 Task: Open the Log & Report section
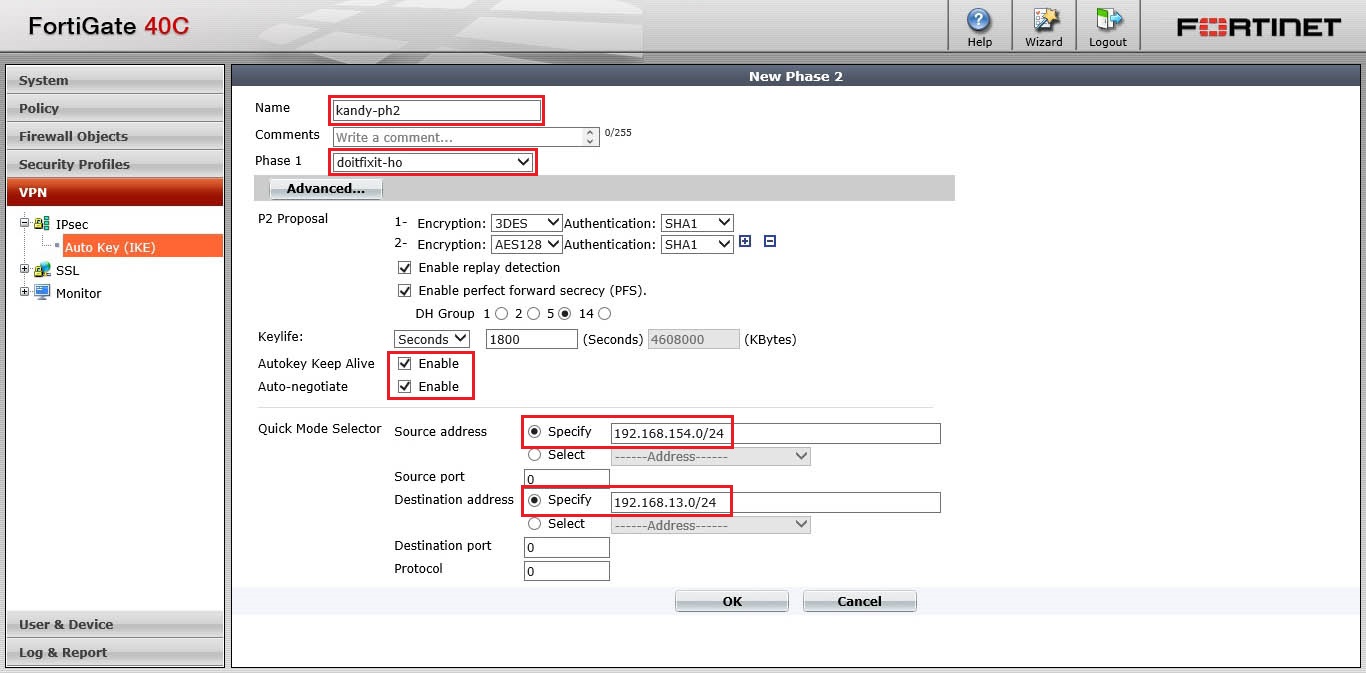coord(115,652)
